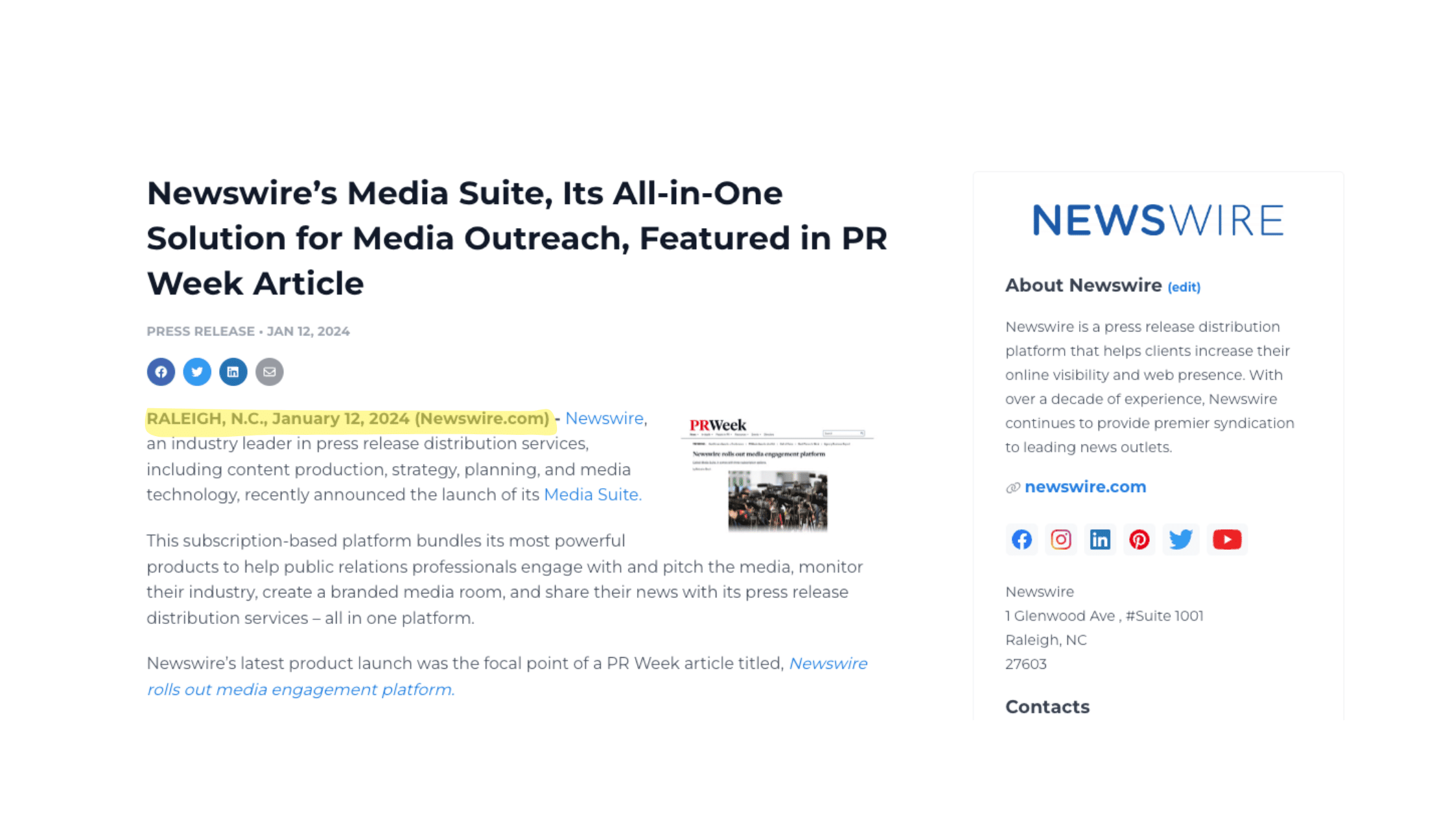Click the 'Contacts' heading
The height and width of the screenshot is (819, 1456).
point(1047,707)
